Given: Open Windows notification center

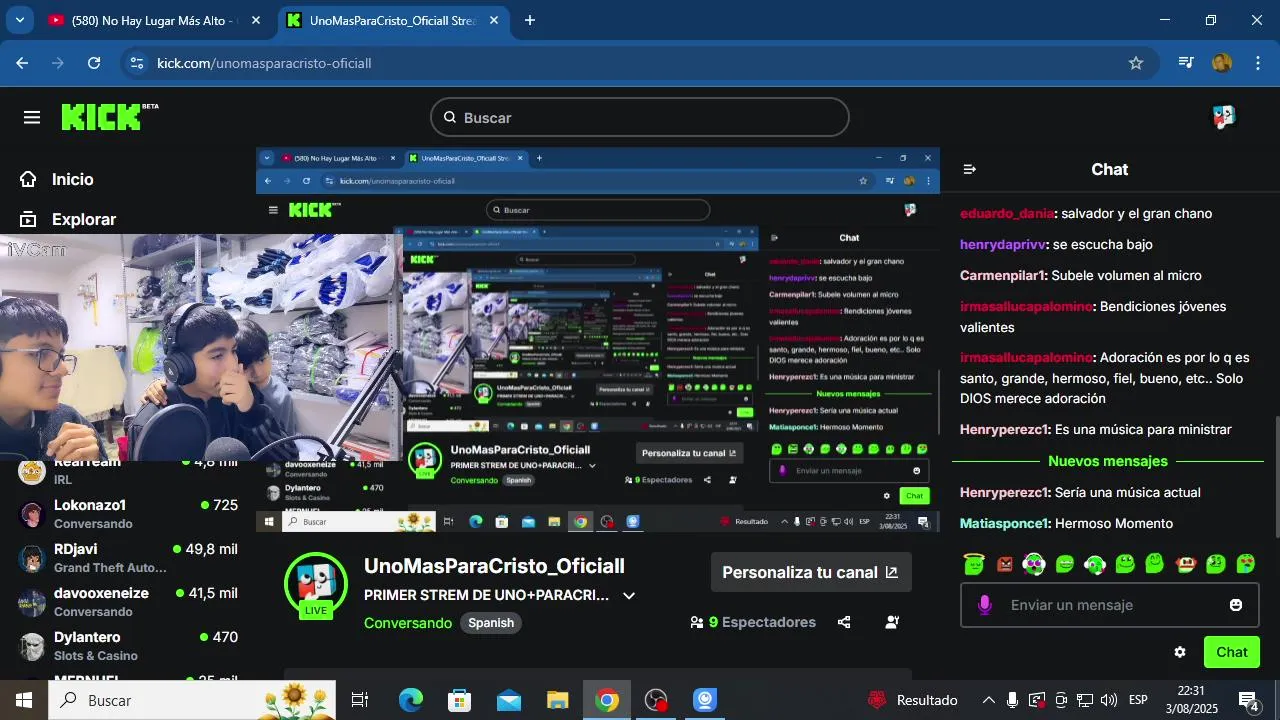Looking at the screenshot, I should pos(1249,700).
